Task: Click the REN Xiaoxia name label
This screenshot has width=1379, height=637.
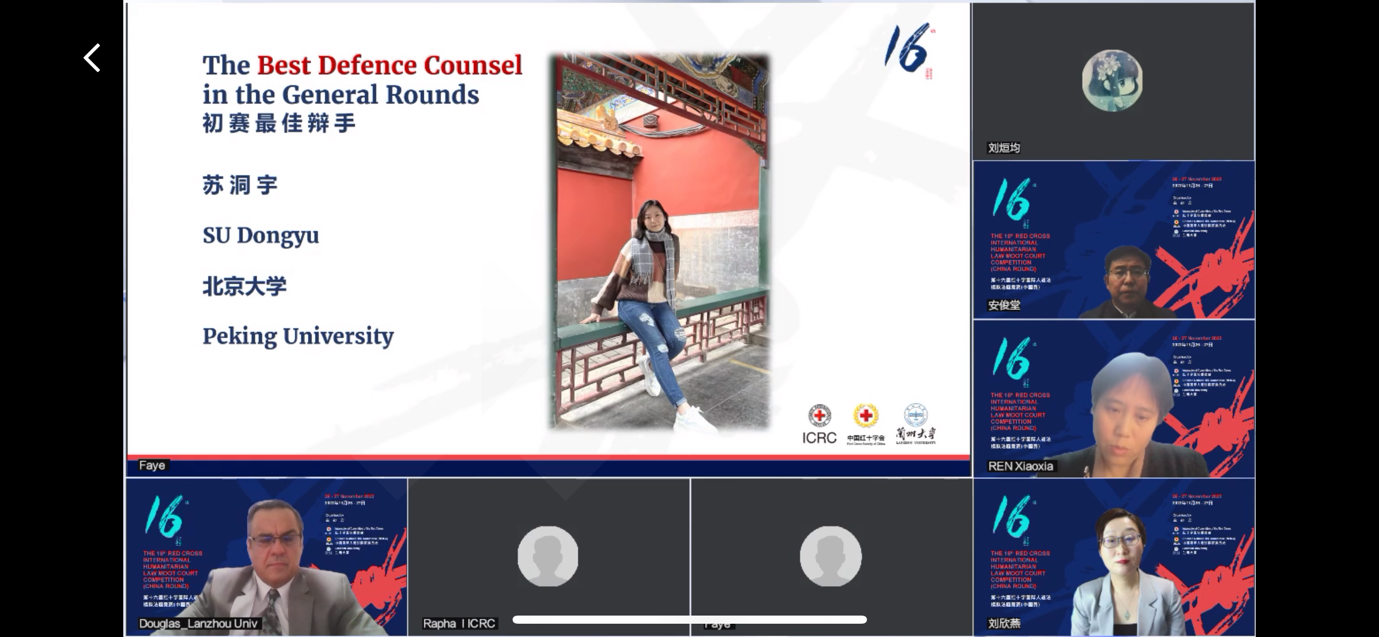Action: pyautogui.click(x=1020, y=466)
